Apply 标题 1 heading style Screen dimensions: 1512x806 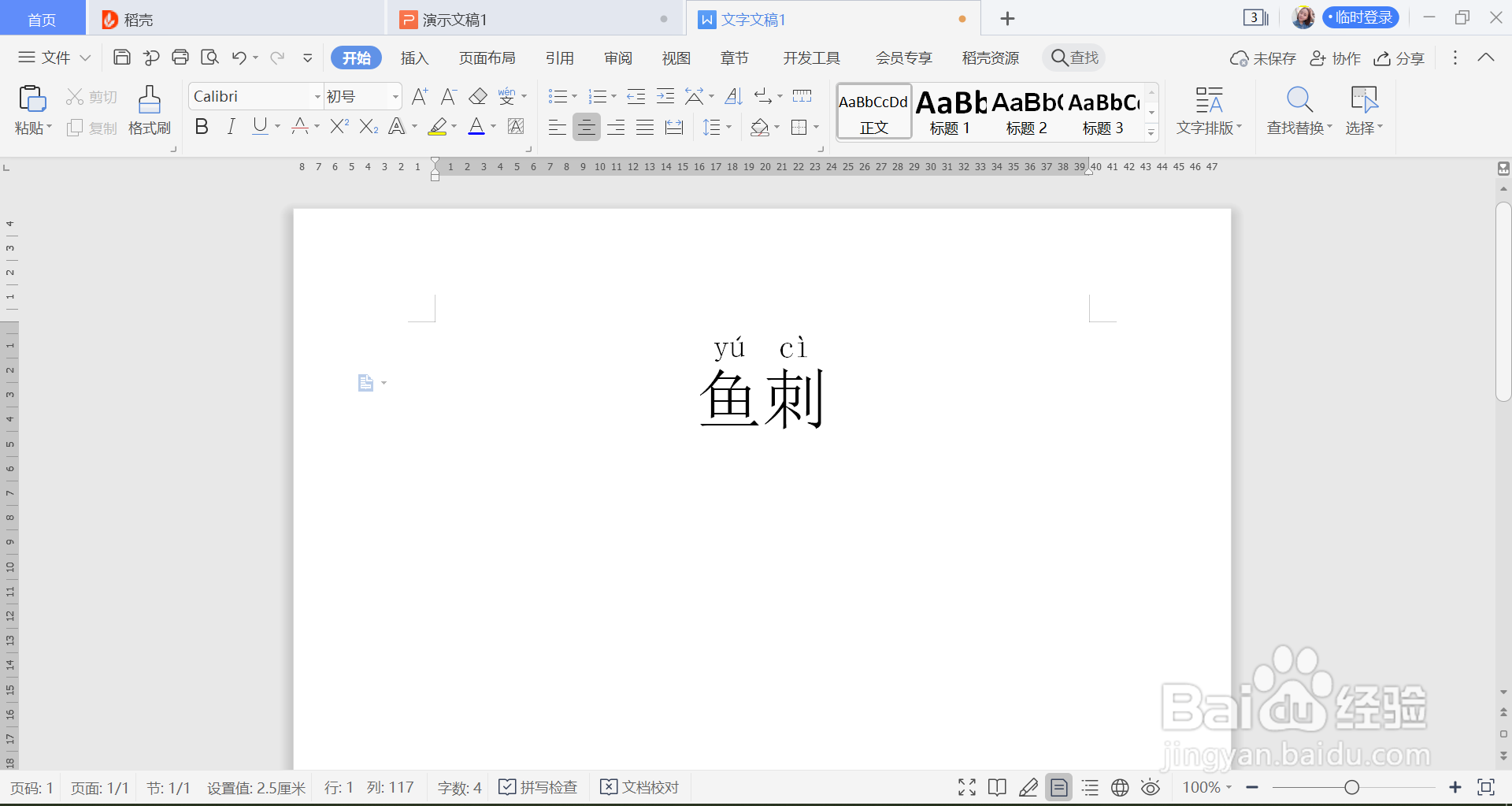coord(951,113)
